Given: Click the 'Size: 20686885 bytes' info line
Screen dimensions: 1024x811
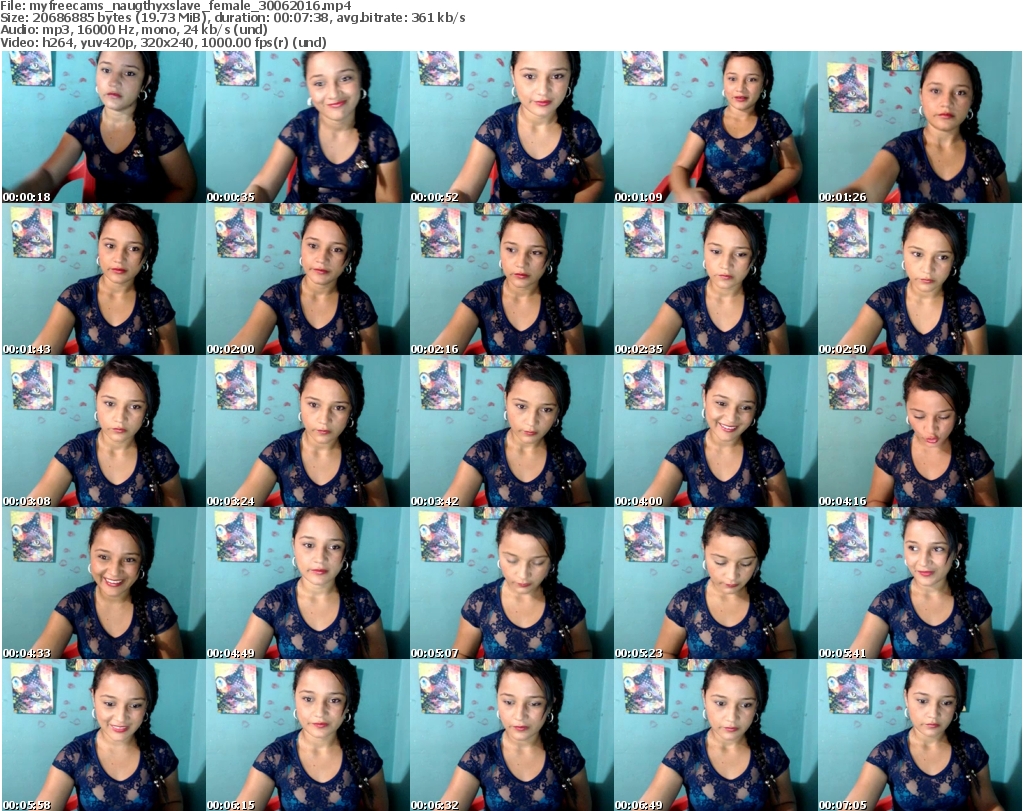Looking at the screenshot, I should pos(232,18).
